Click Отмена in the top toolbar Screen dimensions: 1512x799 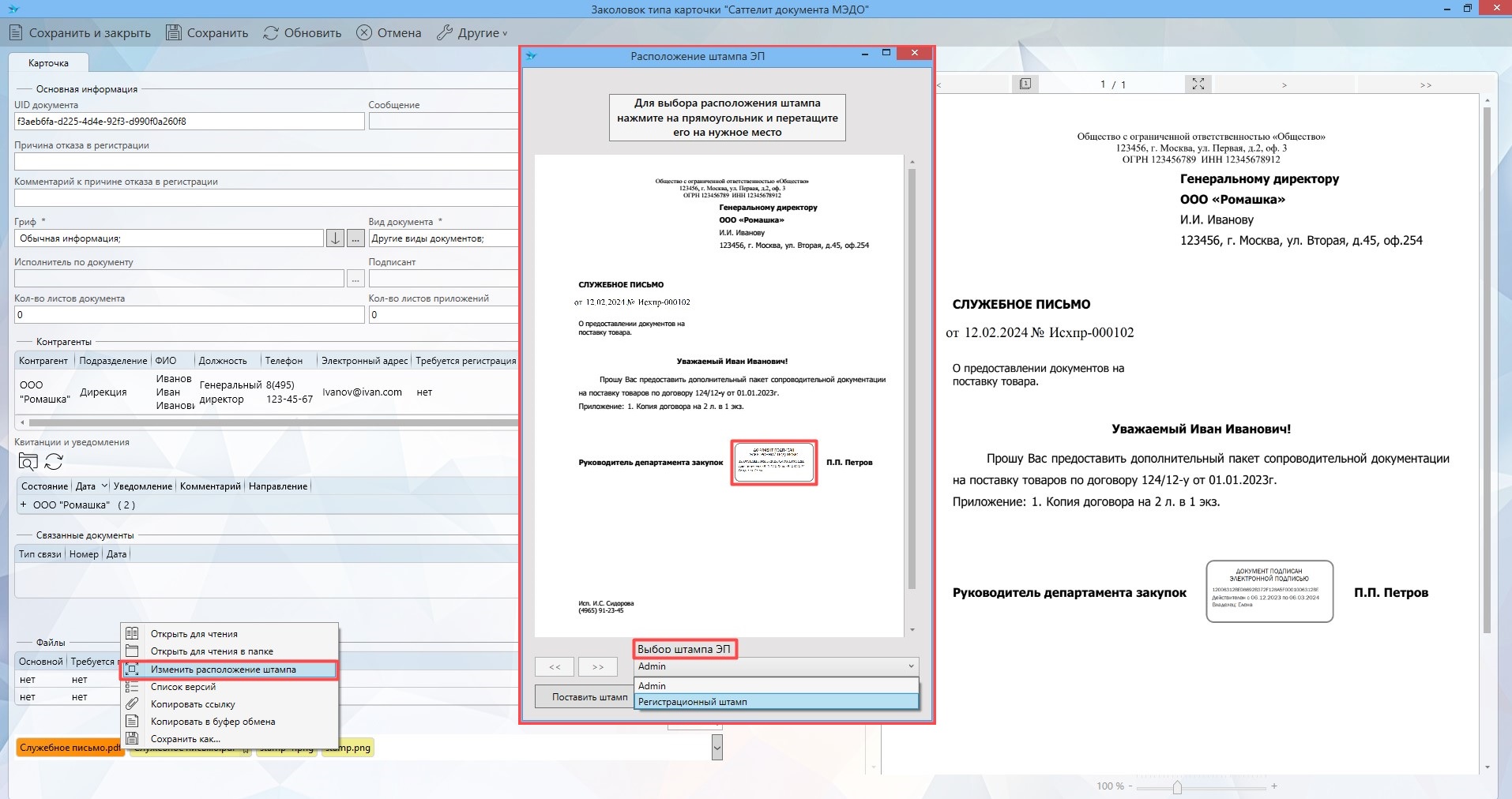pyautogui.click(x=389, y=33)
